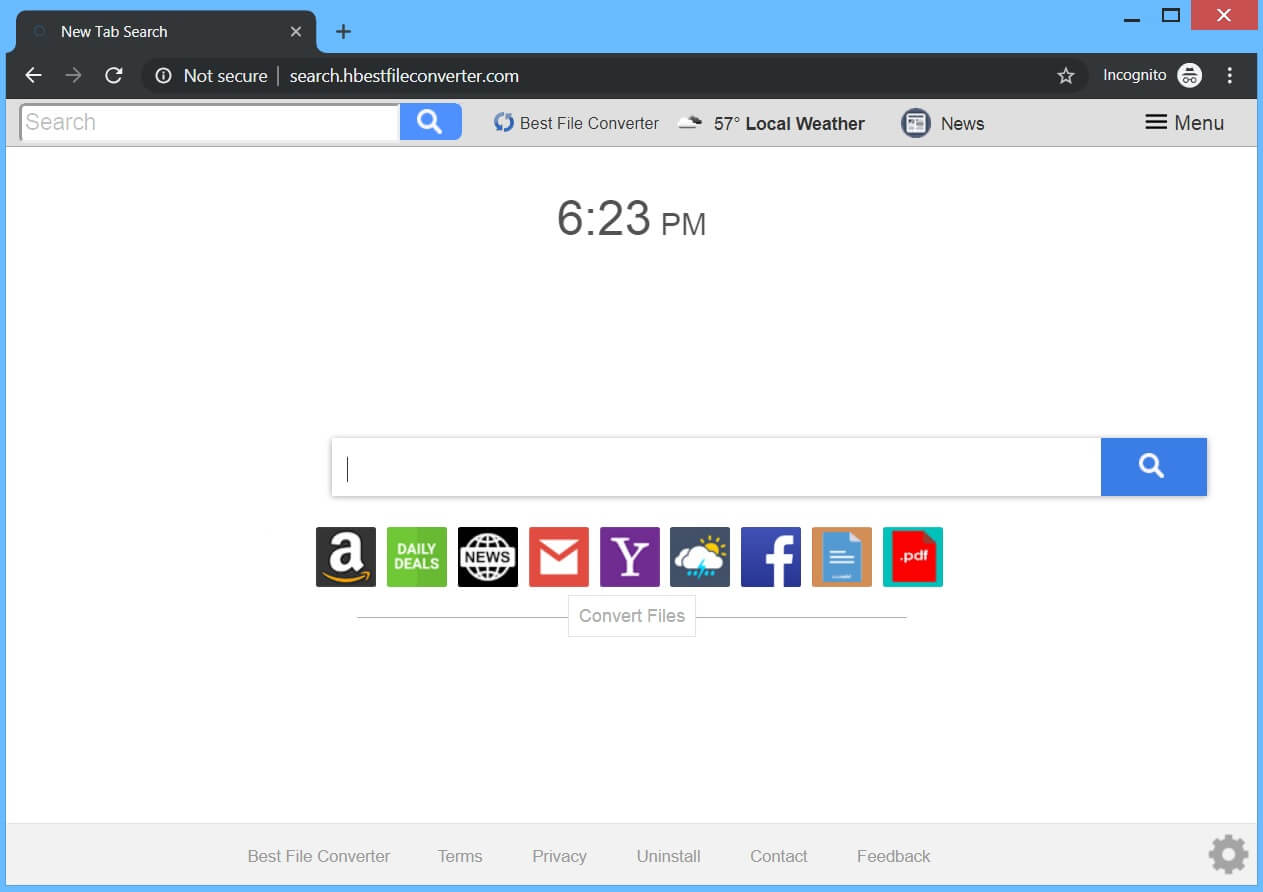Click the blue search button in toolbar
This screenshot has height=892, width=1263.
(x=431, y=122)
